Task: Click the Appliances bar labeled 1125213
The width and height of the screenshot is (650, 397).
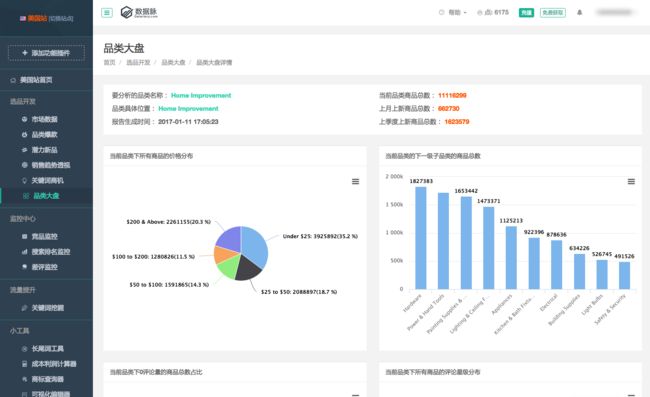Action: pyautogui.click(x=511, y=258)
